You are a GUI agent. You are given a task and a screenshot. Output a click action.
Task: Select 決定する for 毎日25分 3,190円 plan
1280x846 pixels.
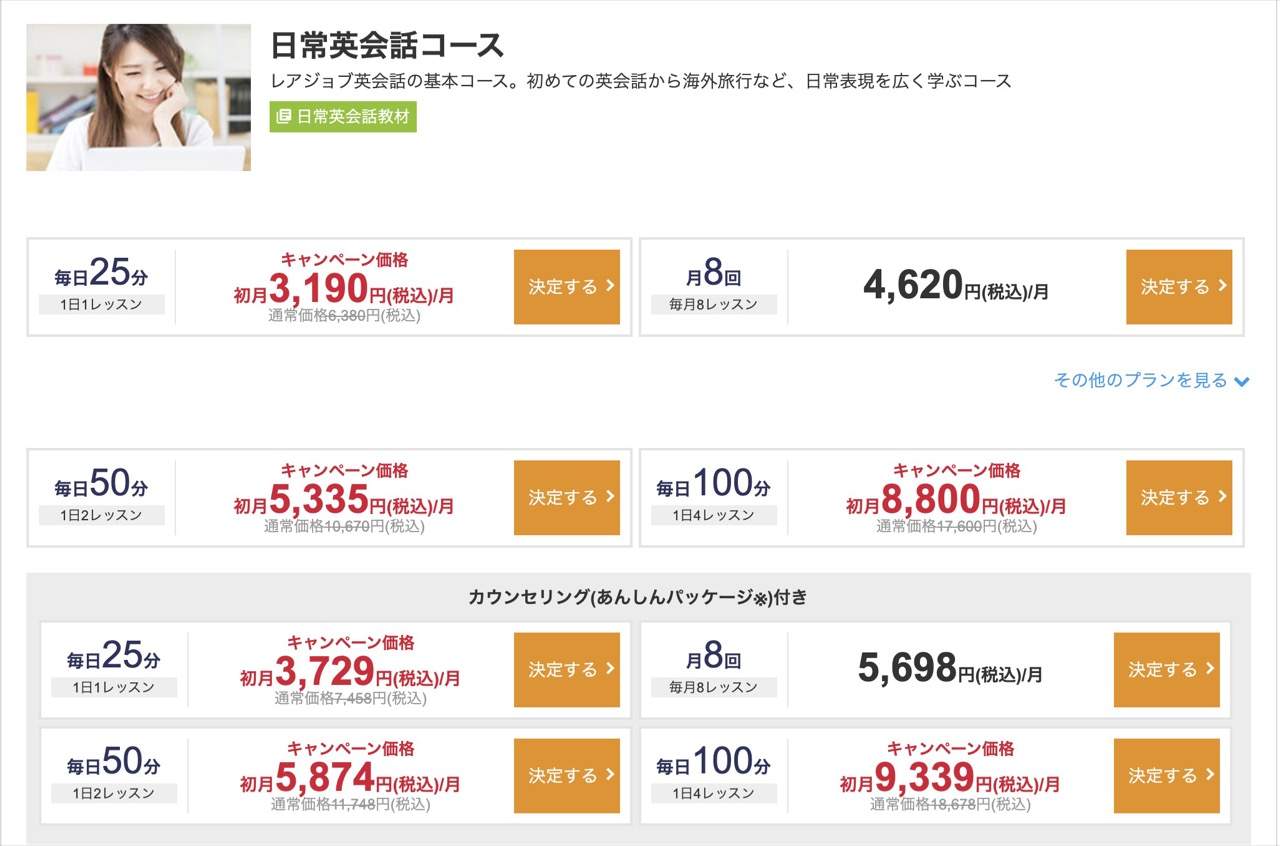[567, 287]
